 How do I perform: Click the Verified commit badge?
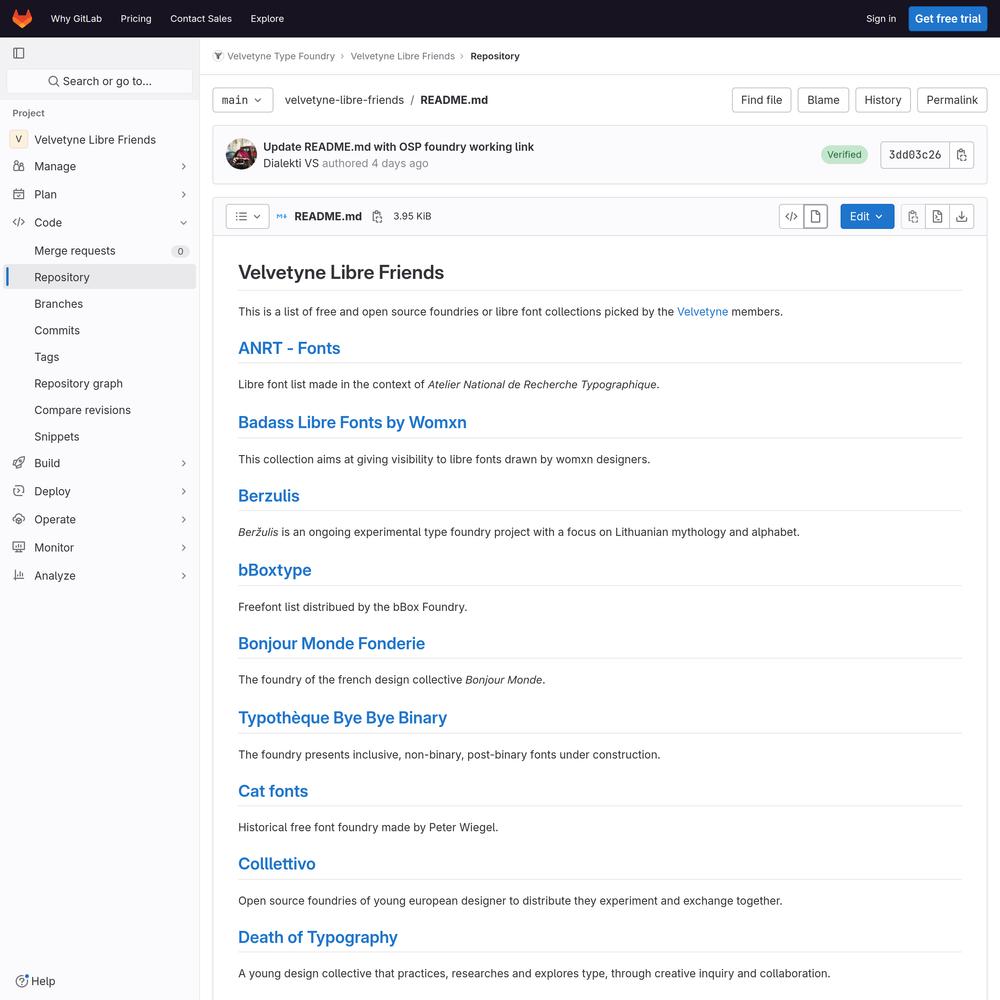click(844, 155)
